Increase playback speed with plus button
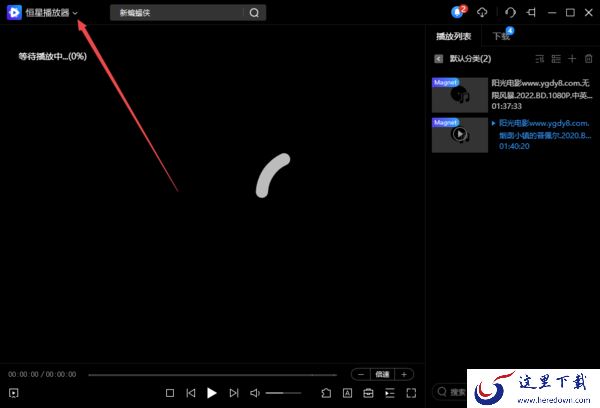This screenshot has width=600, height=408. [x=404, y=374]
